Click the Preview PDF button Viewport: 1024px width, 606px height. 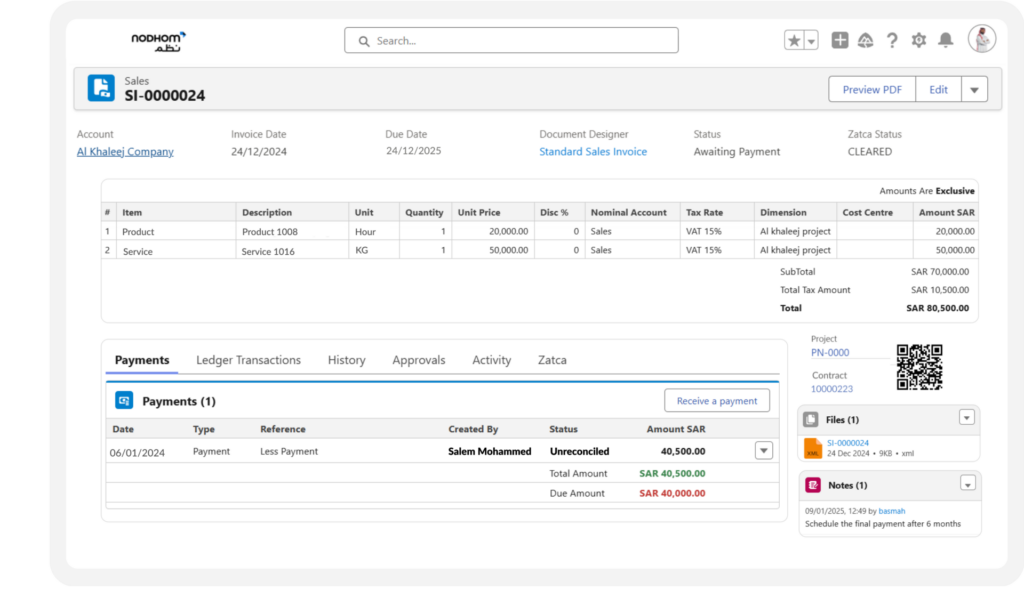click(x=872, y=89)
